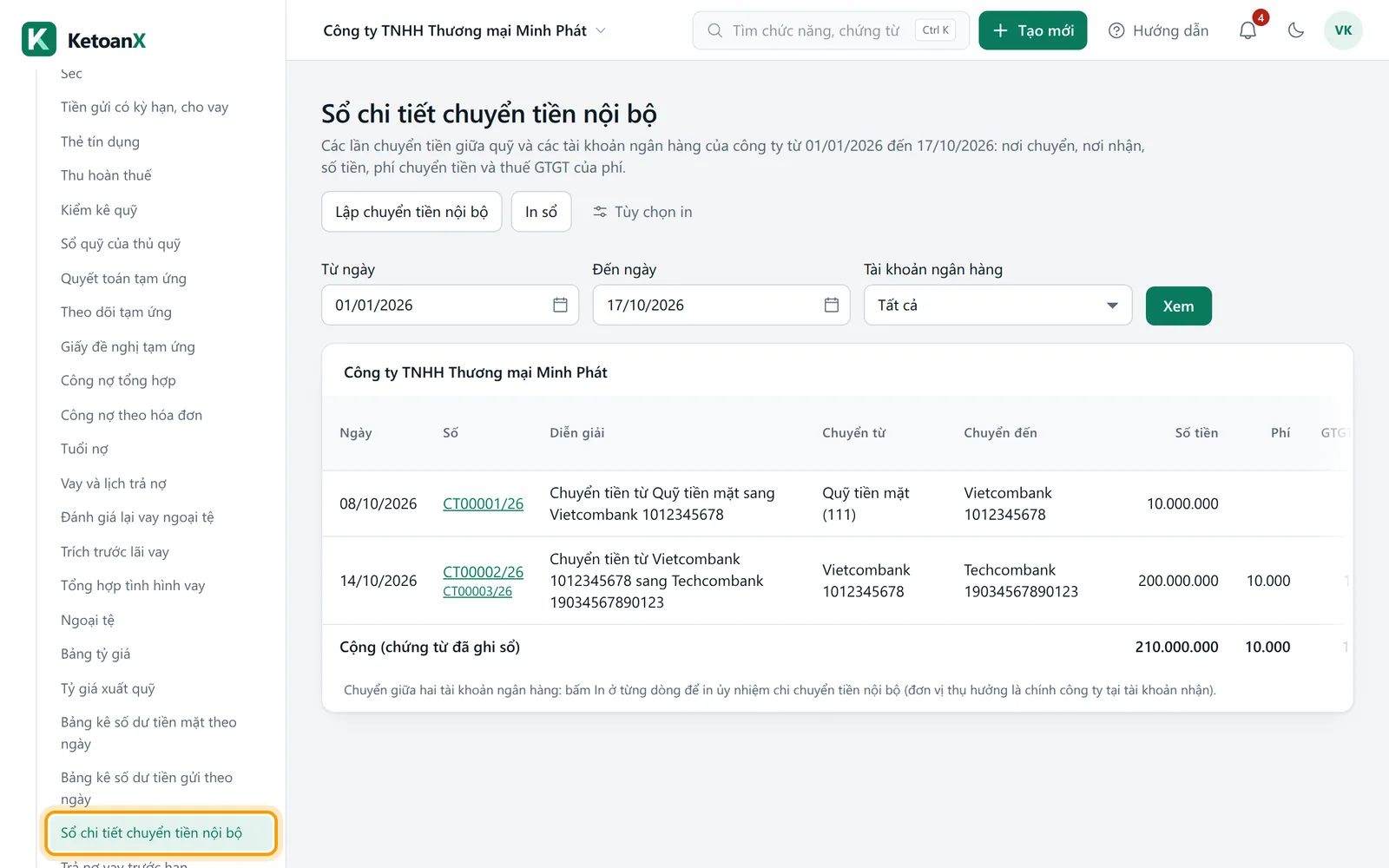The image size is (1389, 868).
Task: Open the notifications bell
Action: [1247, 30]
